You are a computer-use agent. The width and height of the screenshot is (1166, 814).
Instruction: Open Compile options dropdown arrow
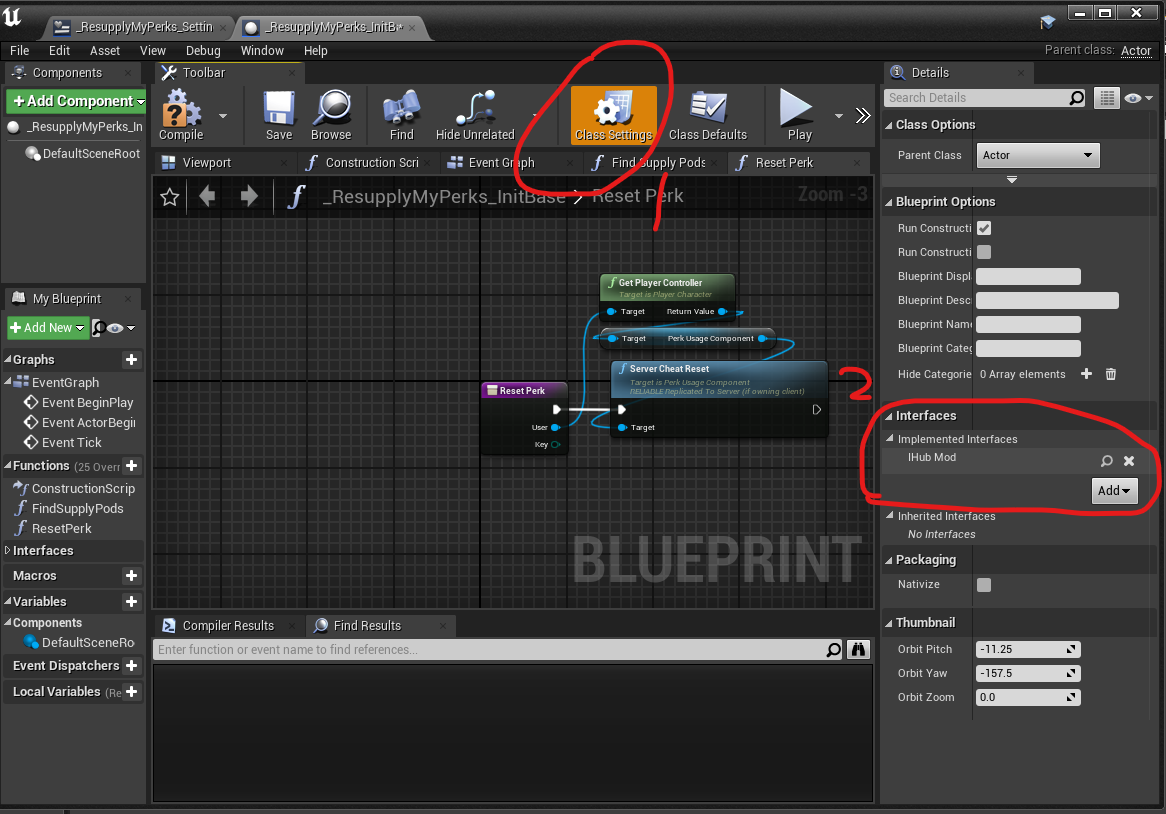click(222, 116)
